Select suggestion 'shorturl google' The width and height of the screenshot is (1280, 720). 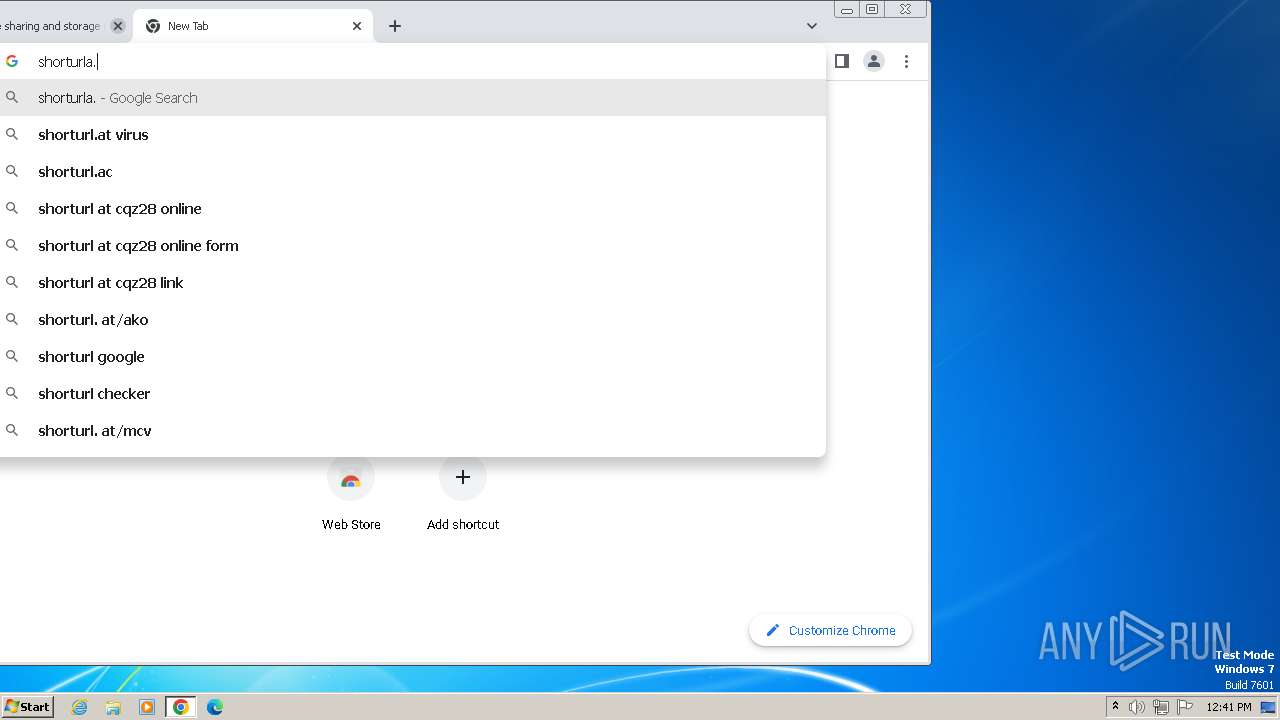coord(413,357)
